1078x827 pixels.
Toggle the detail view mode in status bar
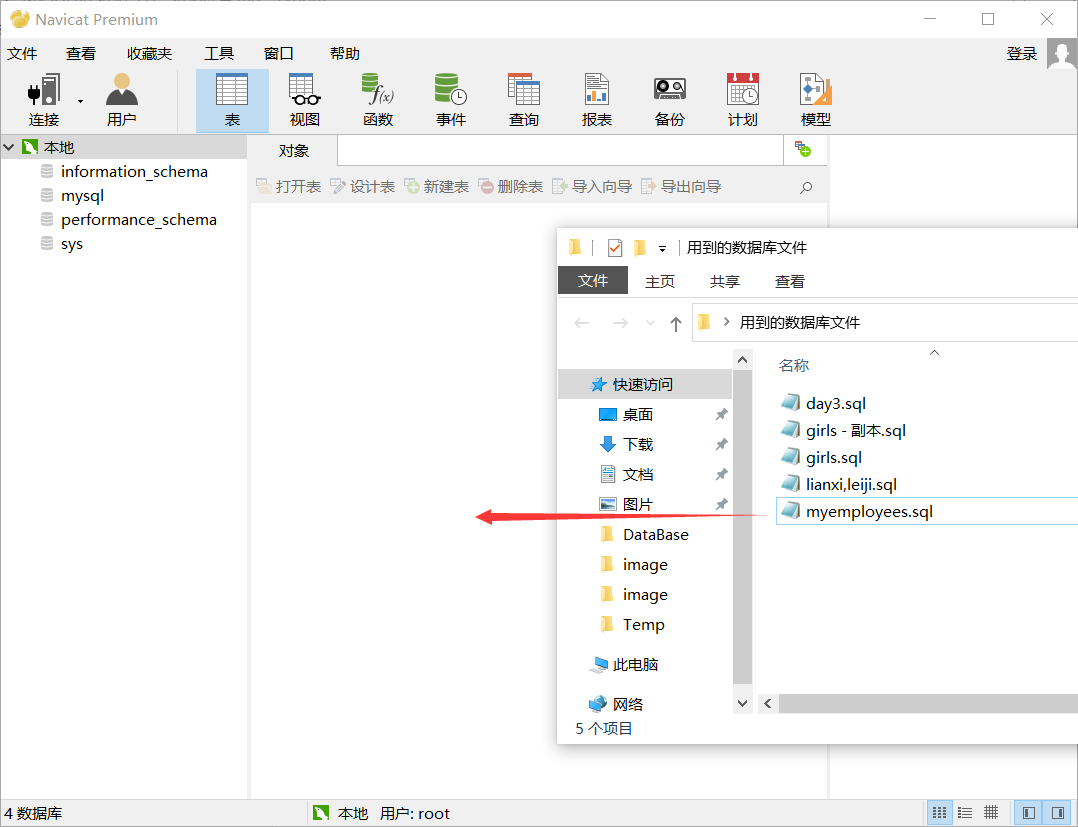pos(991,813)
